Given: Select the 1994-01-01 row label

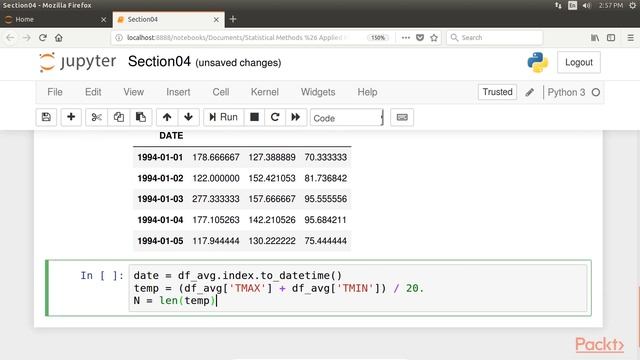Looking at the screenshot, I should [160, 157].
